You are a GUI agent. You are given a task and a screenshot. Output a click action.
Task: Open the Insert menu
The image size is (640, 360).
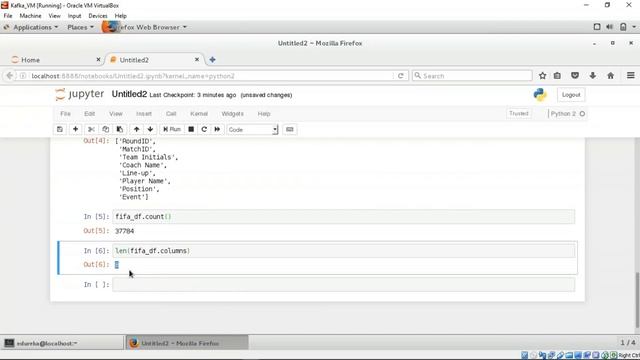[144, 114]
